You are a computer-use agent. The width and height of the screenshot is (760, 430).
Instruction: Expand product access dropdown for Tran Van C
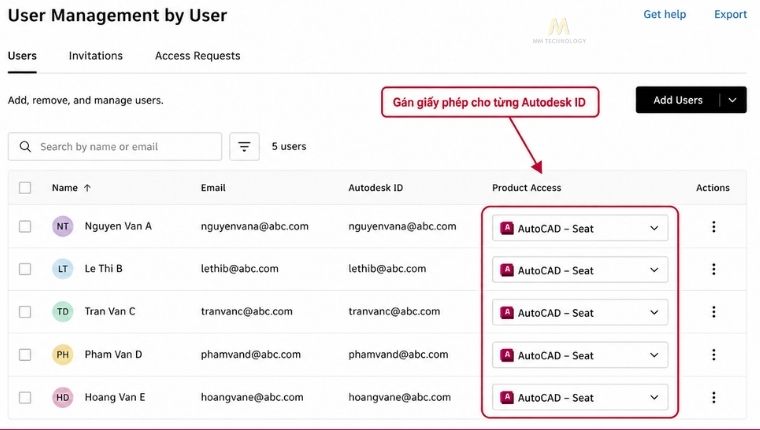pyautogui.click(x=580, y=313)
